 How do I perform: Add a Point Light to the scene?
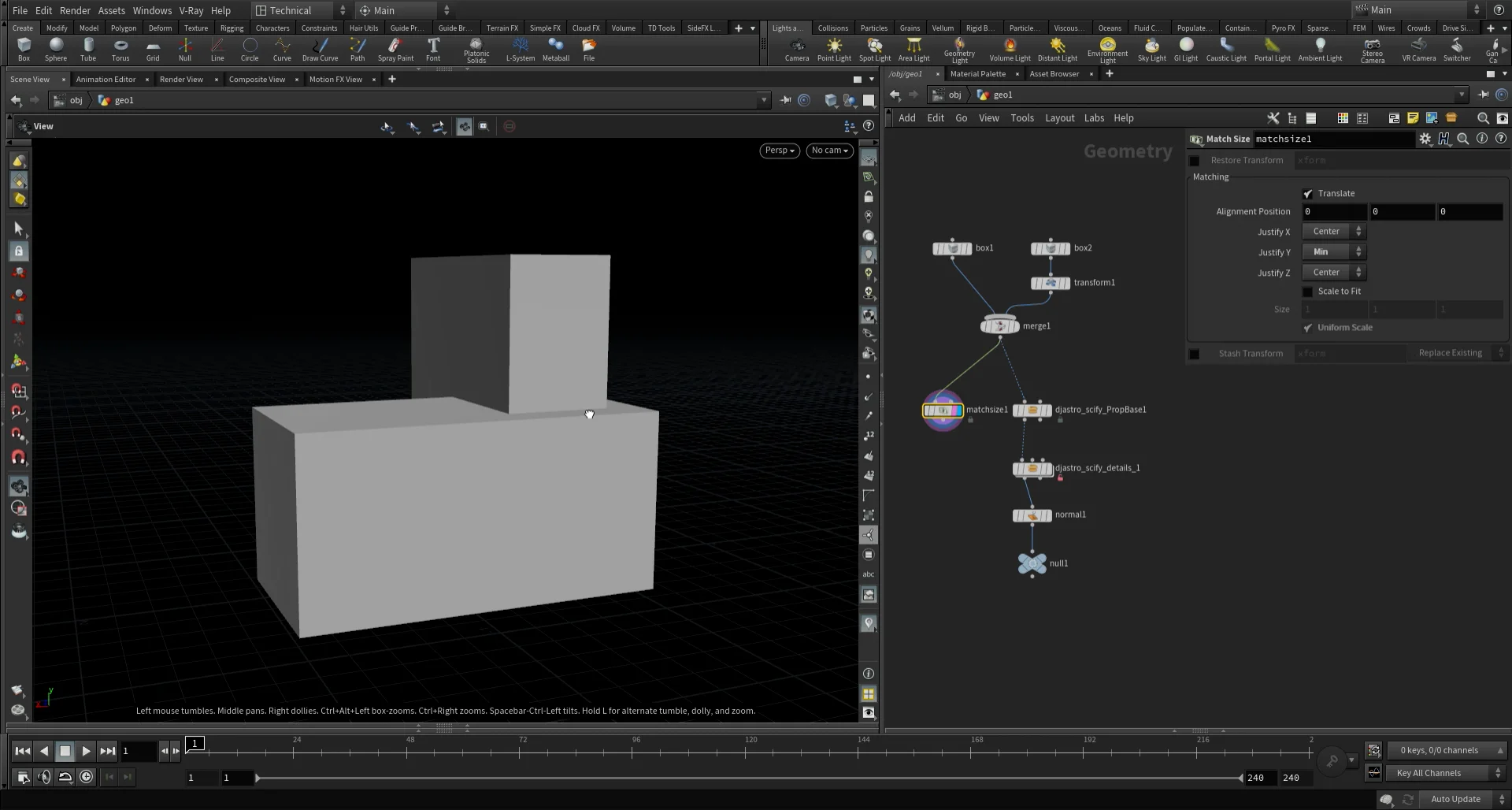click(834, 49)
